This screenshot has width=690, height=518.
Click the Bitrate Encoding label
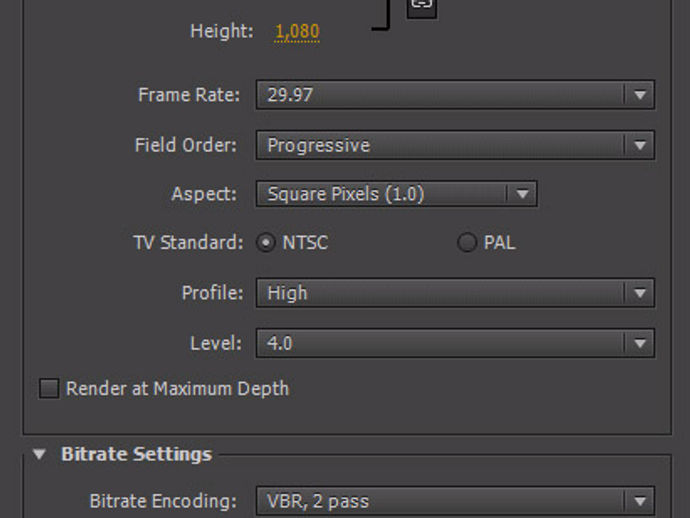(x=163, y=501)
